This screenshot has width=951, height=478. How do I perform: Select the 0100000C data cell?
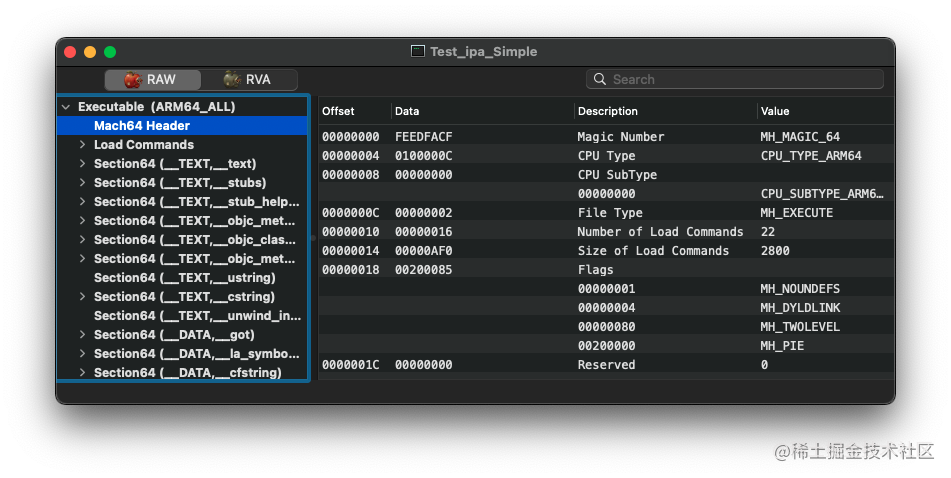423,156
